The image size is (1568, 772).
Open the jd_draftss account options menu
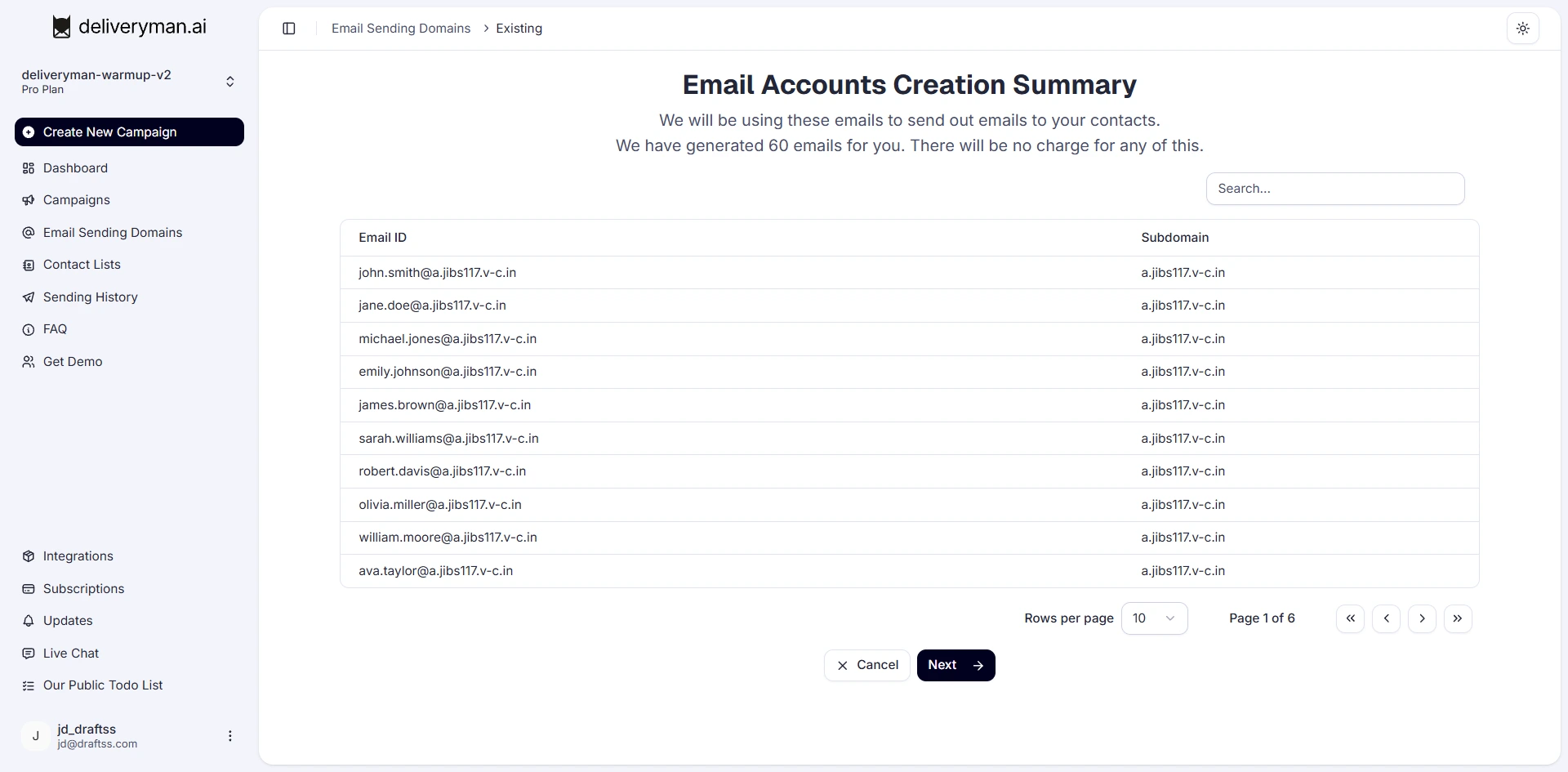pyautogui.click(x=230, y=736)
